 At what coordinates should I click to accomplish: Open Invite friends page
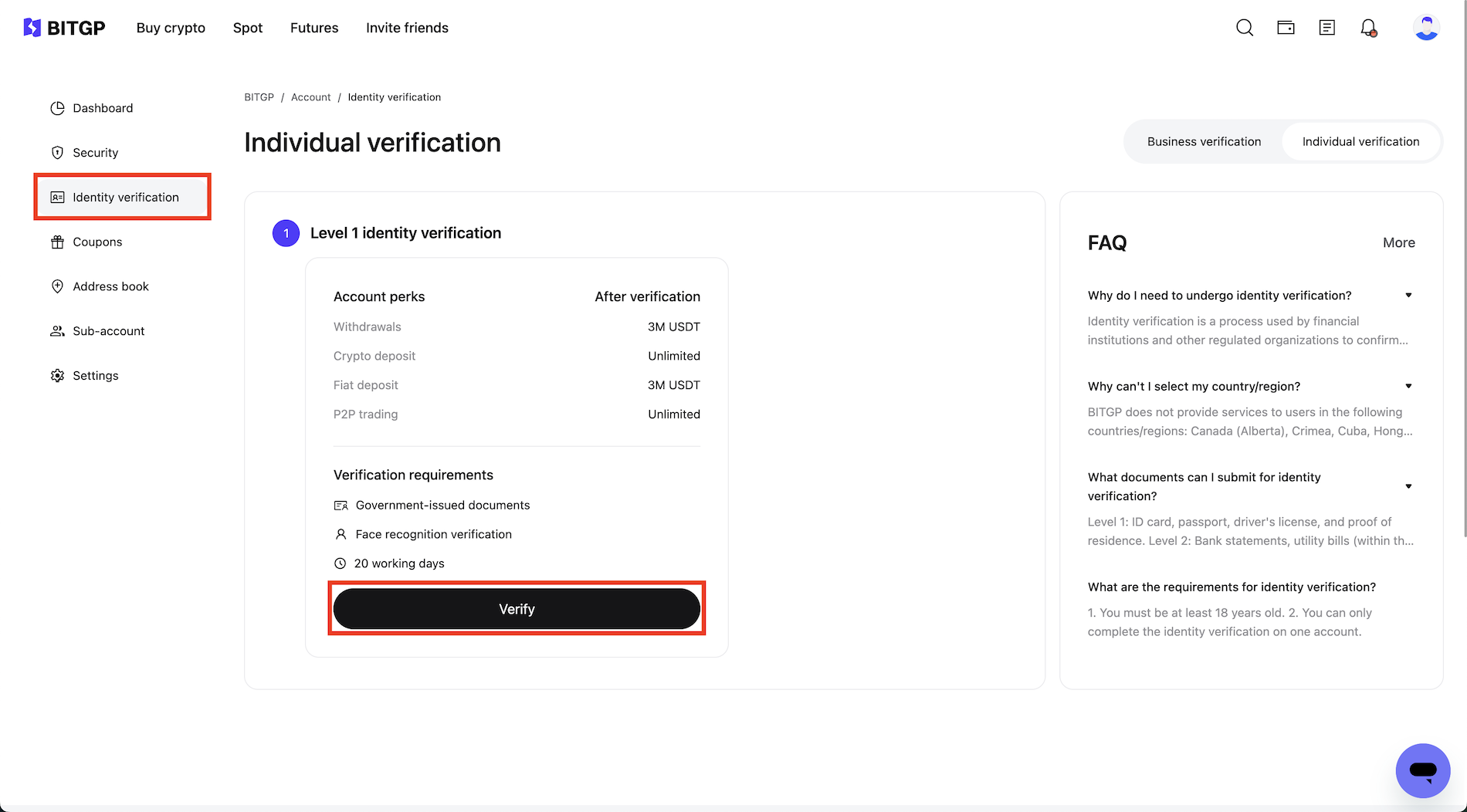pyautogui.click(x=407, y=28)
